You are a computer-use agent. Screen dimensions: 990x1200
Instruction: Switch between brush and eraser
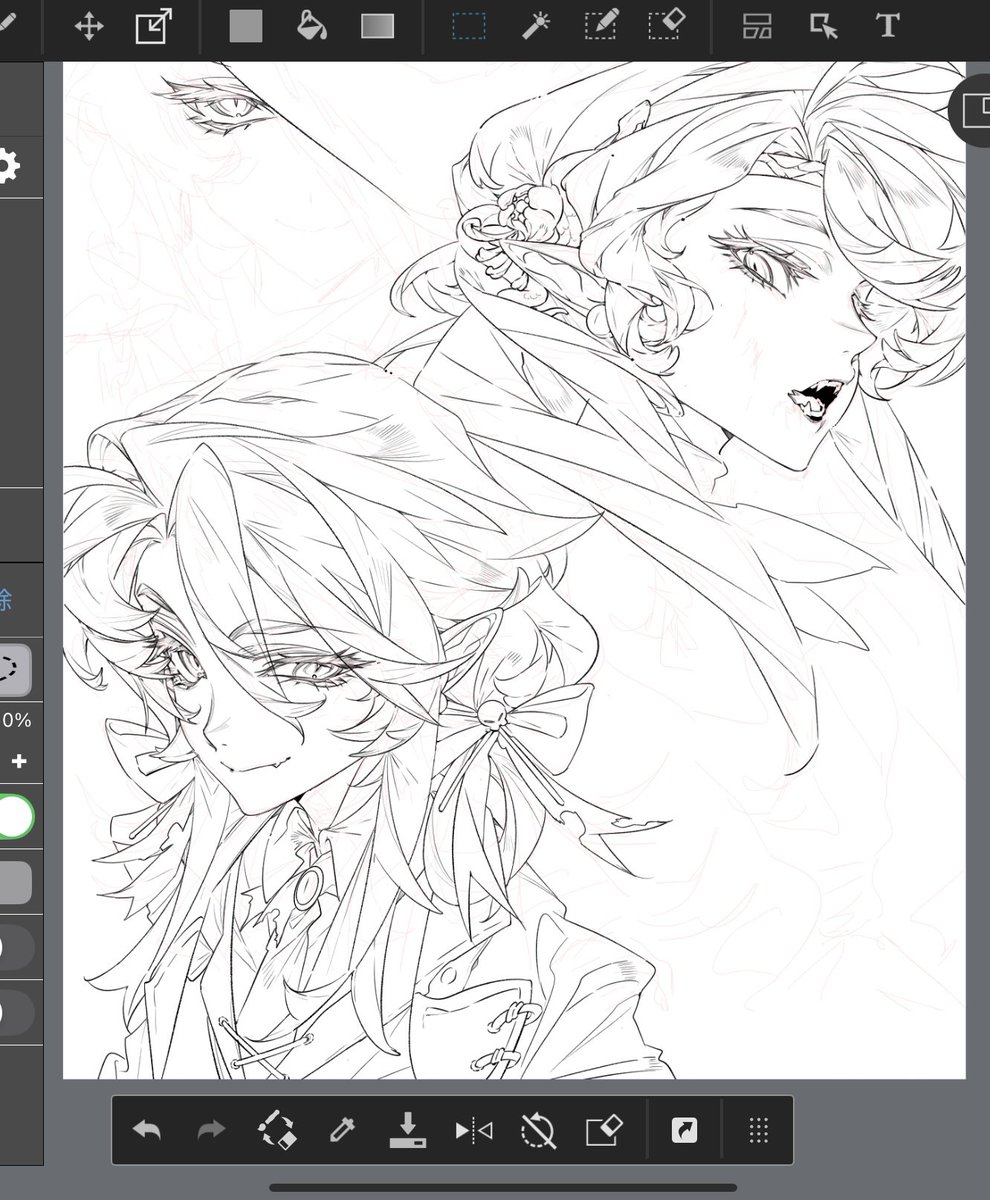(x=276, y=1130)
